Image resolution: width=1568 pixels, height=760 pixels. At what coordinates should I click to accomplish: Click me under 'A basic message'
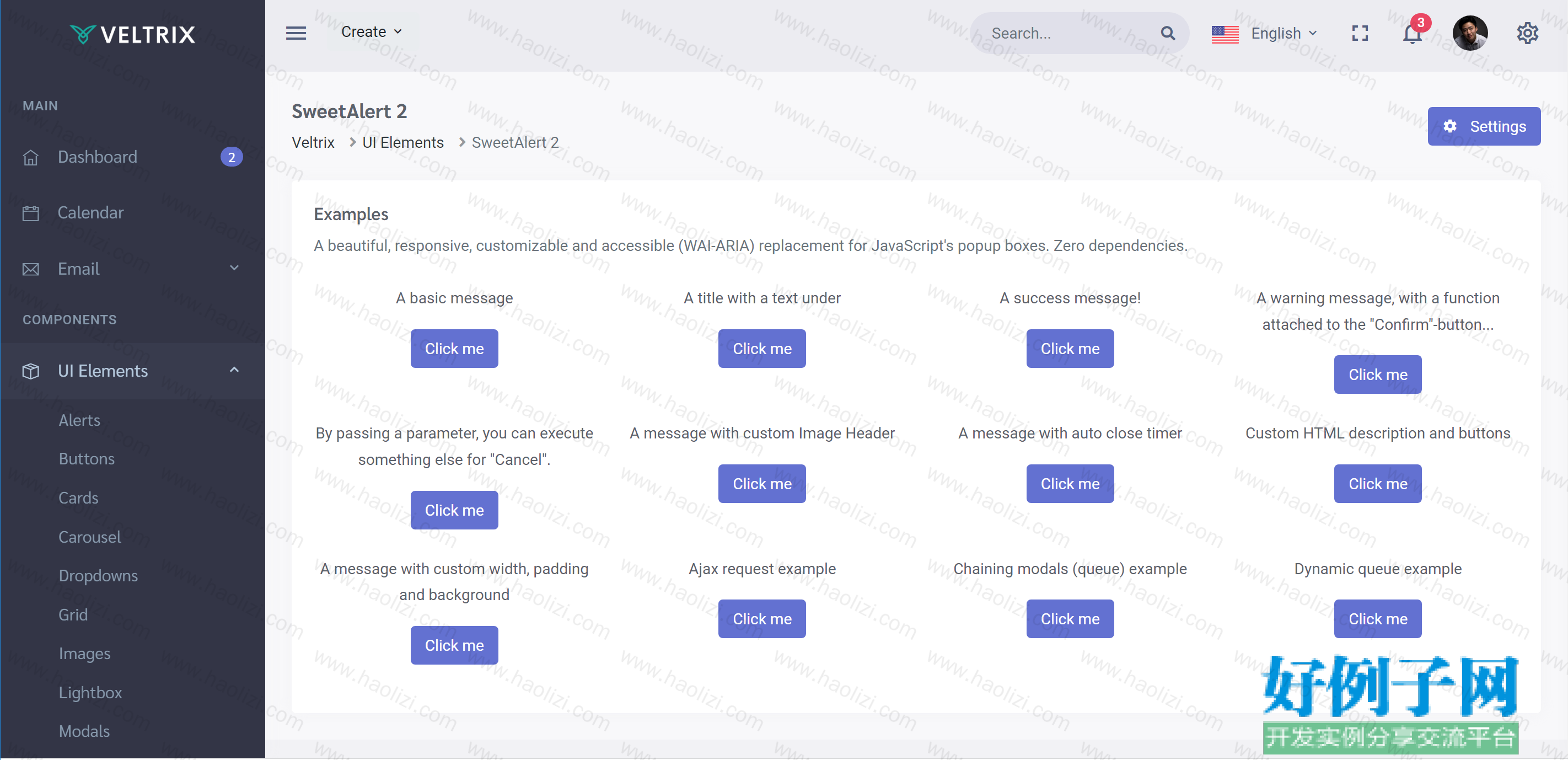(454, 349)
